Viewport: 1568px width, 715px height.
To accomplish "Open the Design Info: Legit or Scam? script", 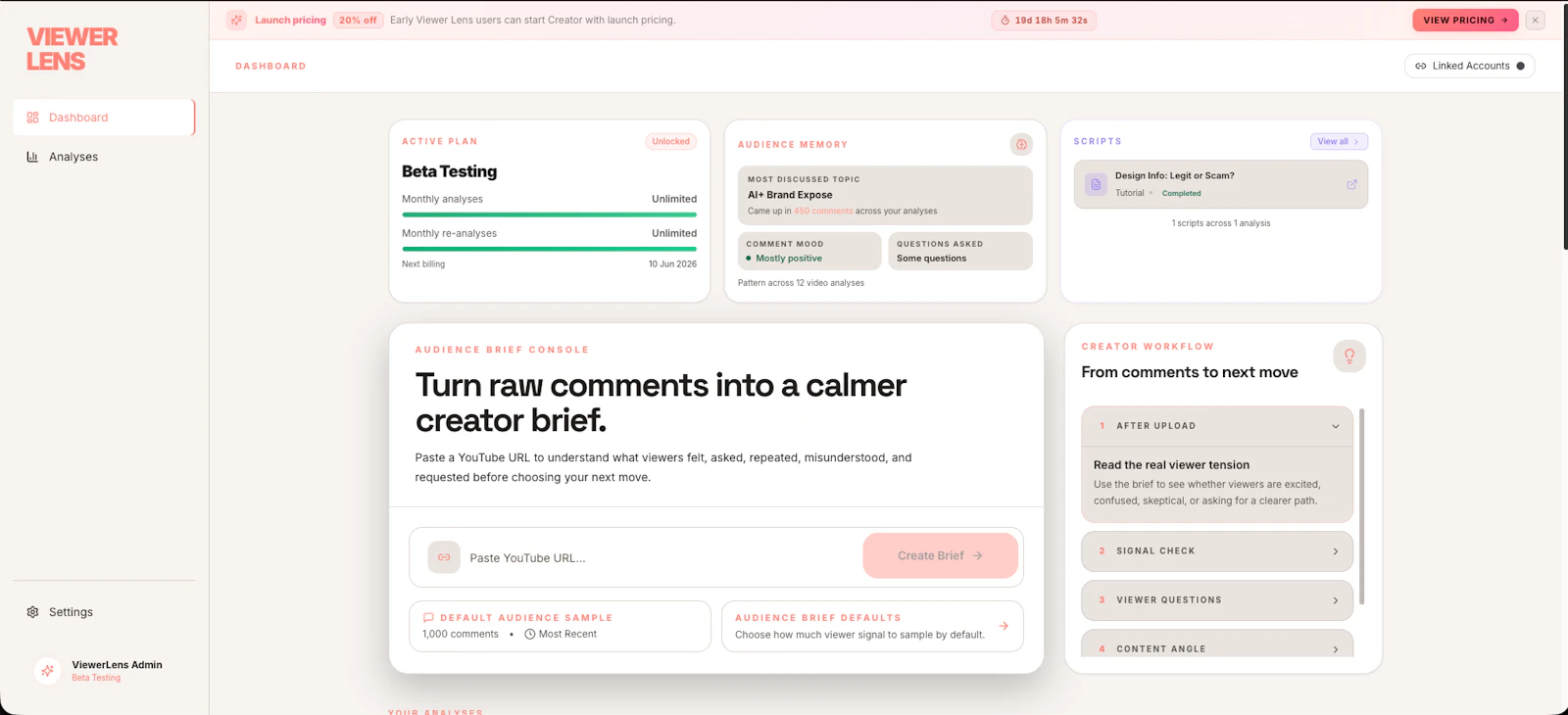I will pyautogui.click(x=1221, y=185).
